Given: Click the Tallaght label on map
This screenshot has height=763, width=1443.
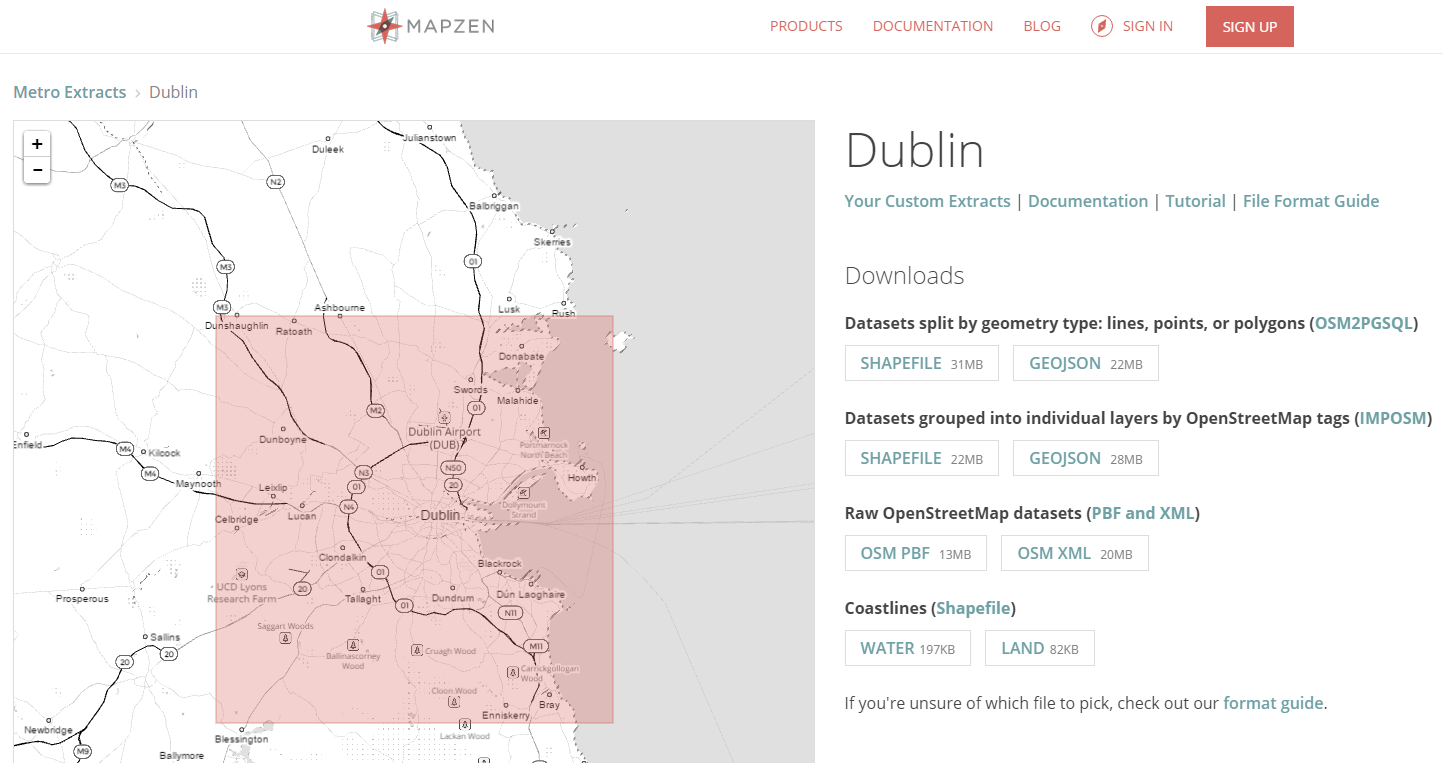Looking at the screenshot, I should (x=363, y=600).
